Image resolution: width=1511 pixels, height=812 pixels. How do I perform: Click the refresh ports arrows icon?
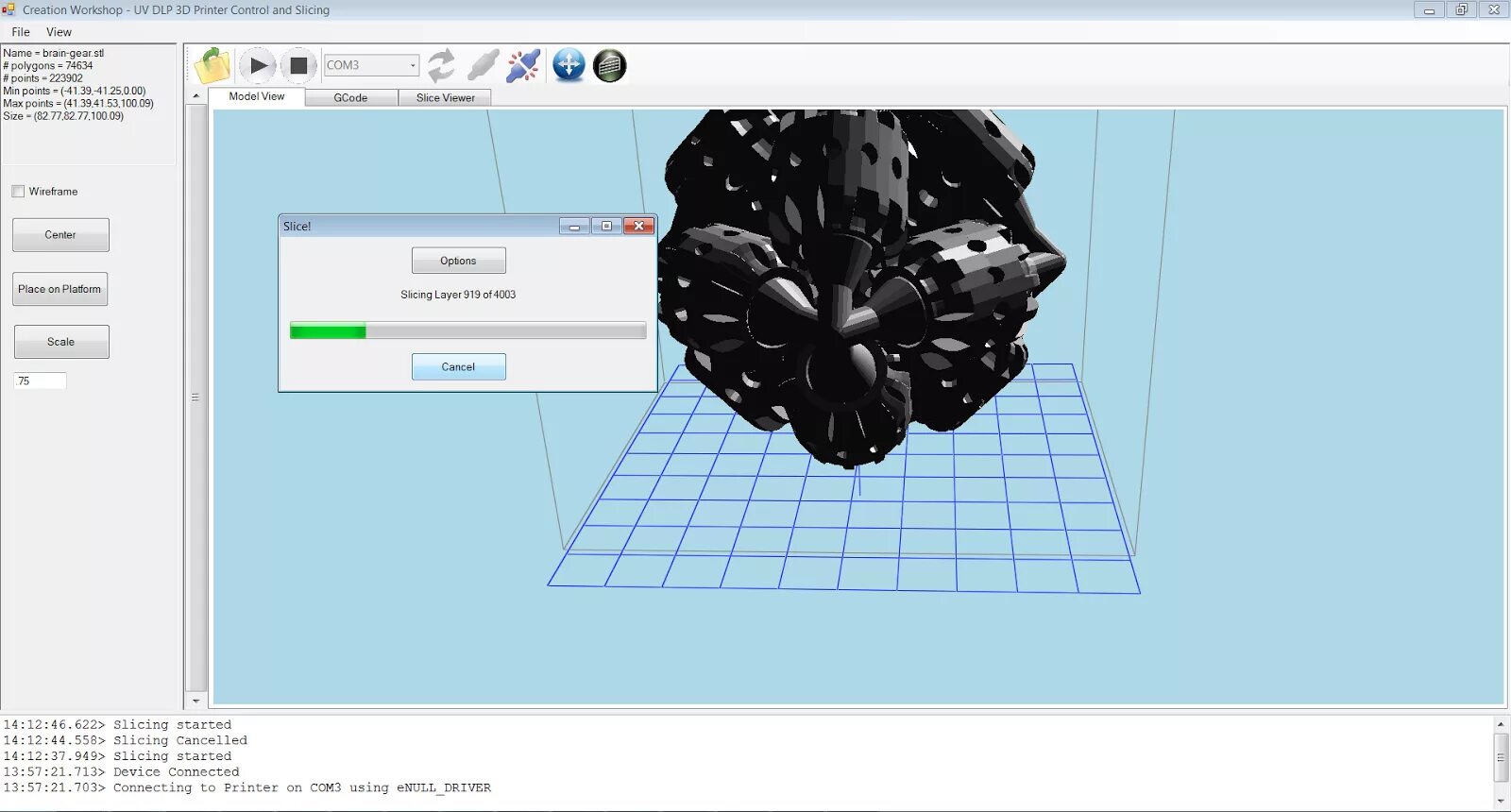tap(441, 66)
